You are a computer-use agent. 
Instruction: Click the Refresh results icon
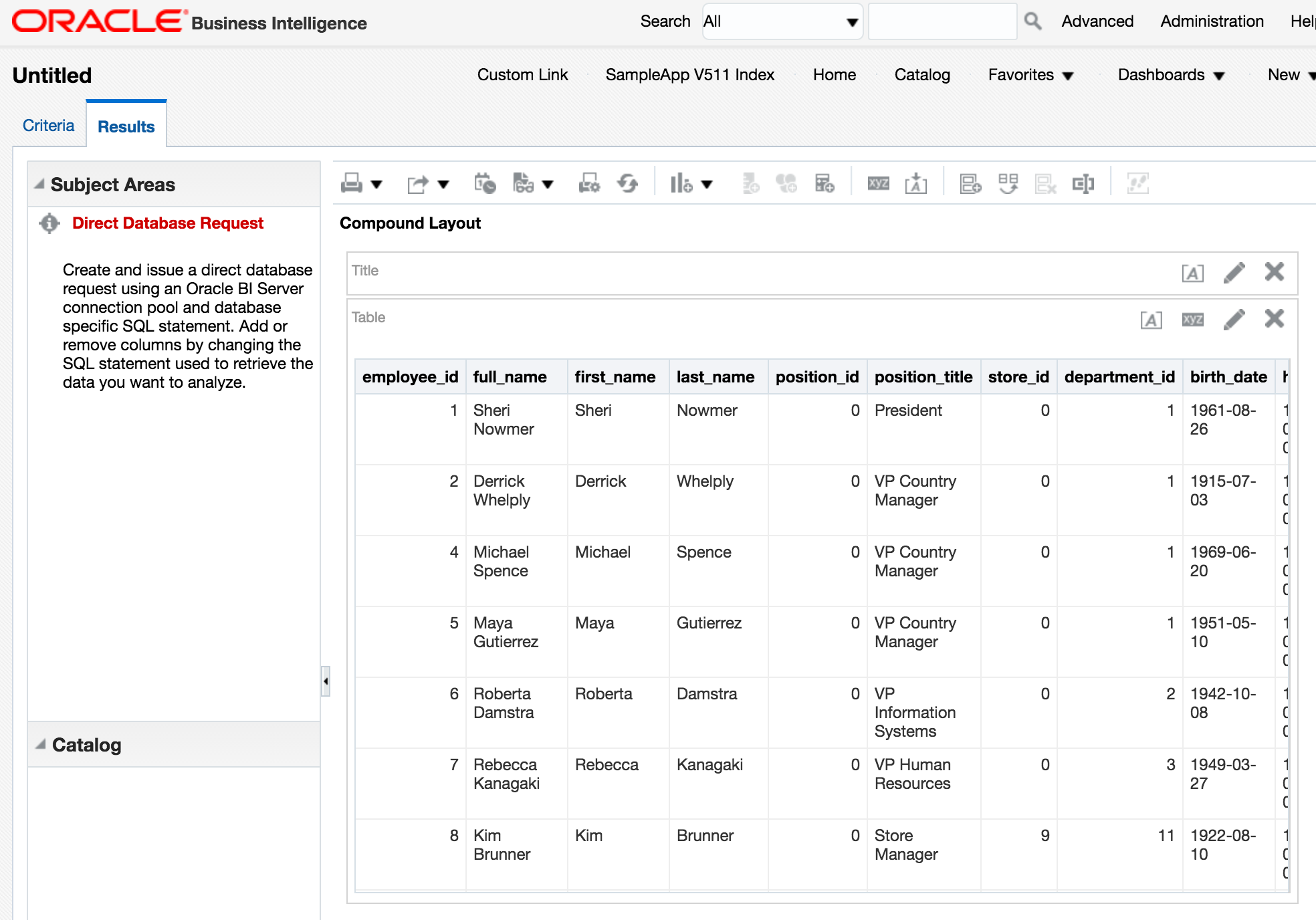627,183
